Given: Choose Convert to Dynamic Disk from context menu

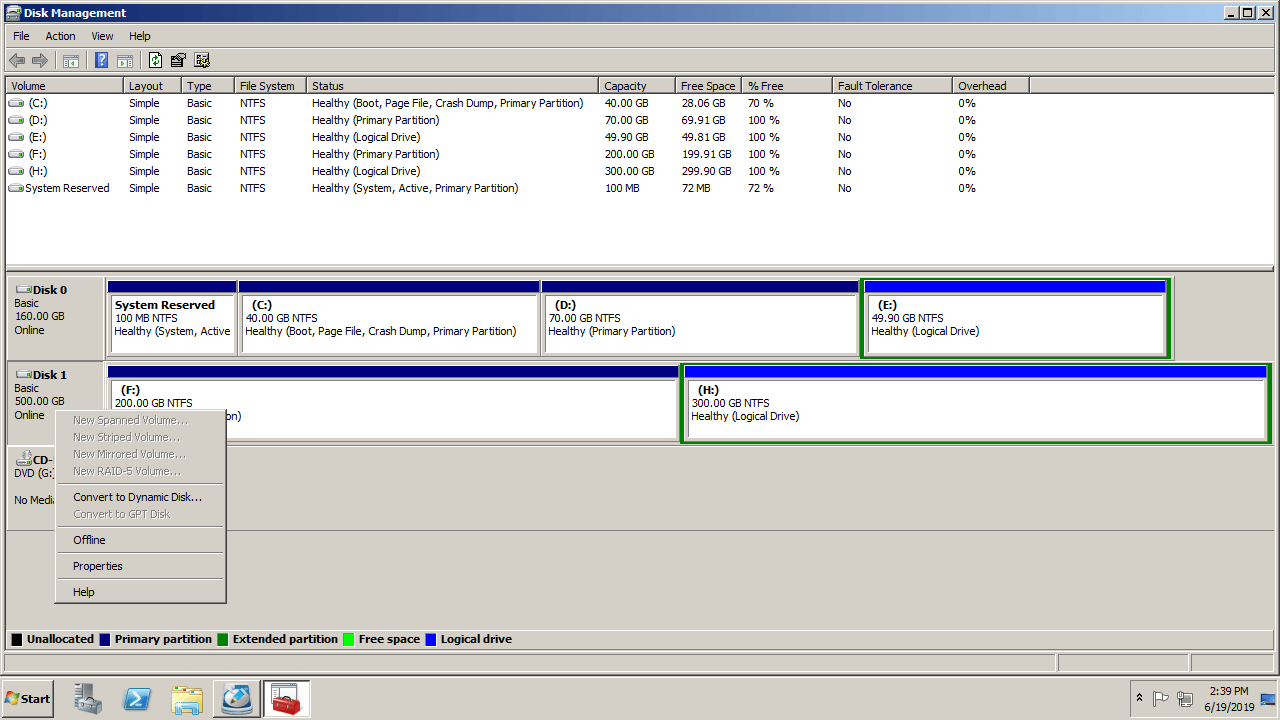Looking at the screenshot, I should coord(137,497).
